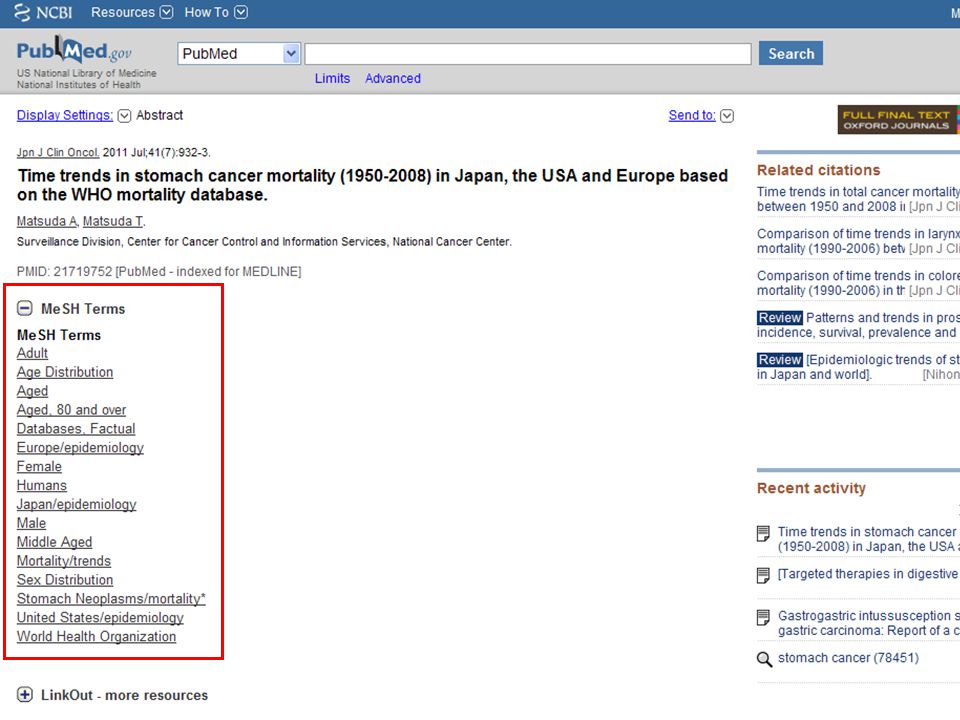Viewport: 960px width, 720px height.
Task: Open the PubMed database selector dropdown
Action: coord(239,54)
